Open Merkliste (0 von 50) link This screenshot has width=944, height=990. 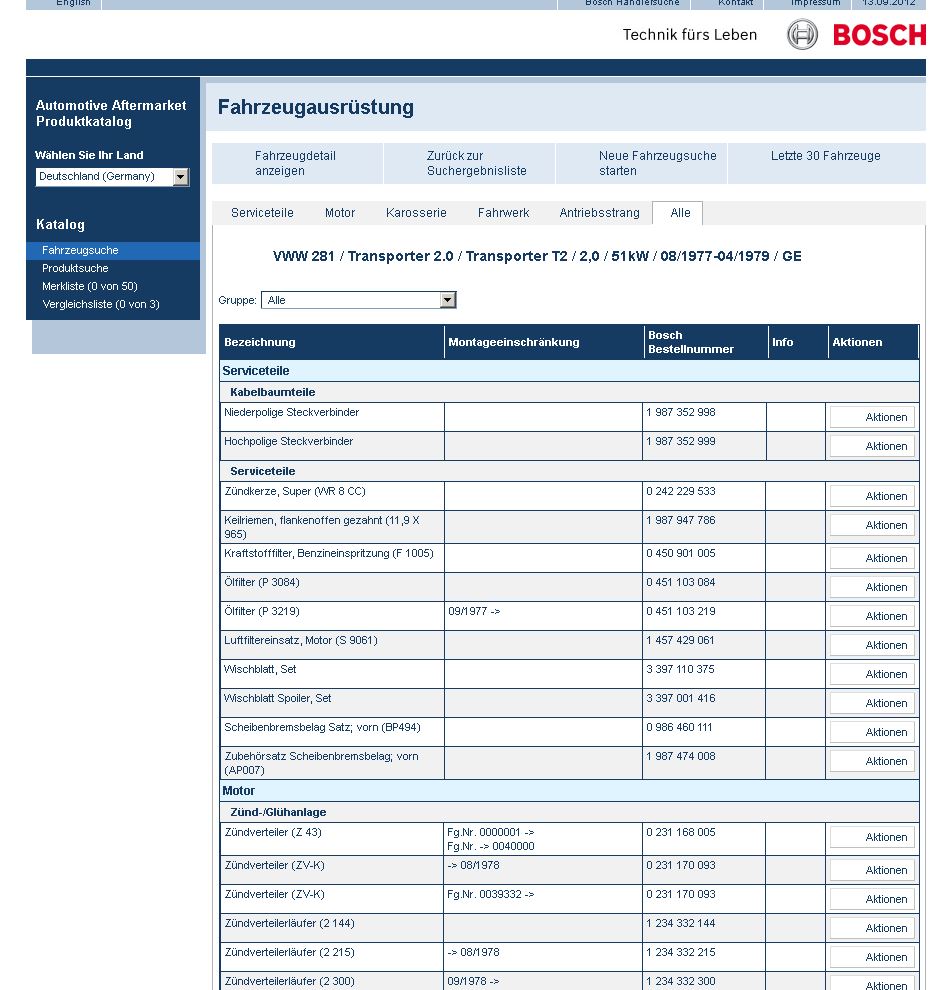tap(90, 286)
